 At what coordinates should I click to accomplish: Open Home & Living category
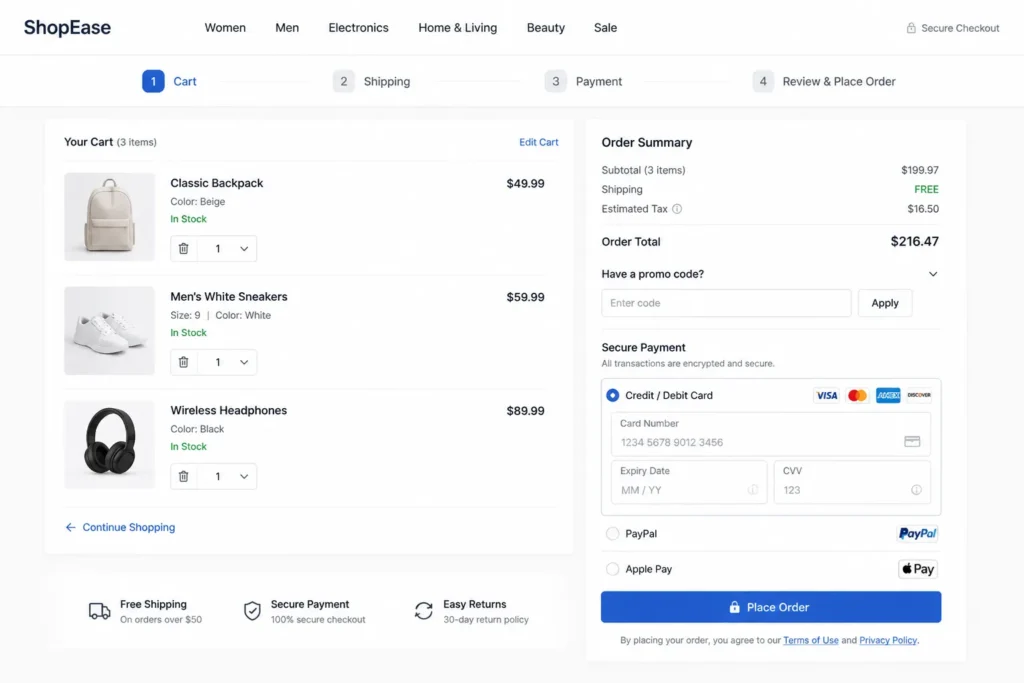coord(458,27)
